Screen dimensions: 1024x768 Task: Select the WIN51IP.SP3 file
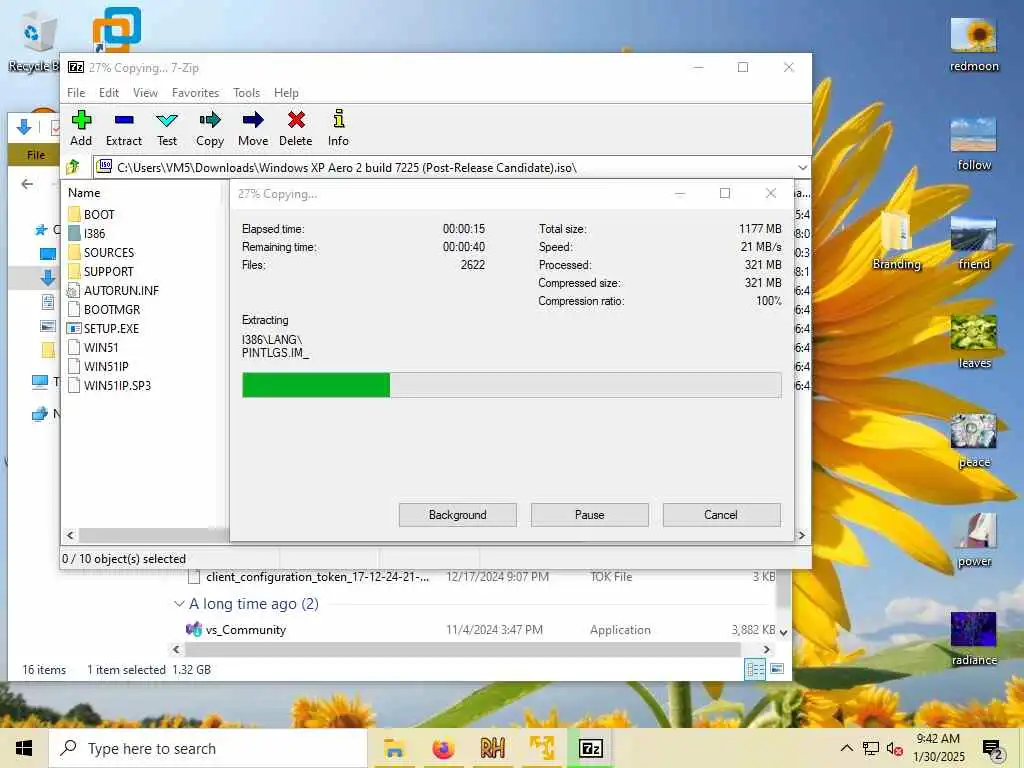pyautogui.click(x=109, y=385)
